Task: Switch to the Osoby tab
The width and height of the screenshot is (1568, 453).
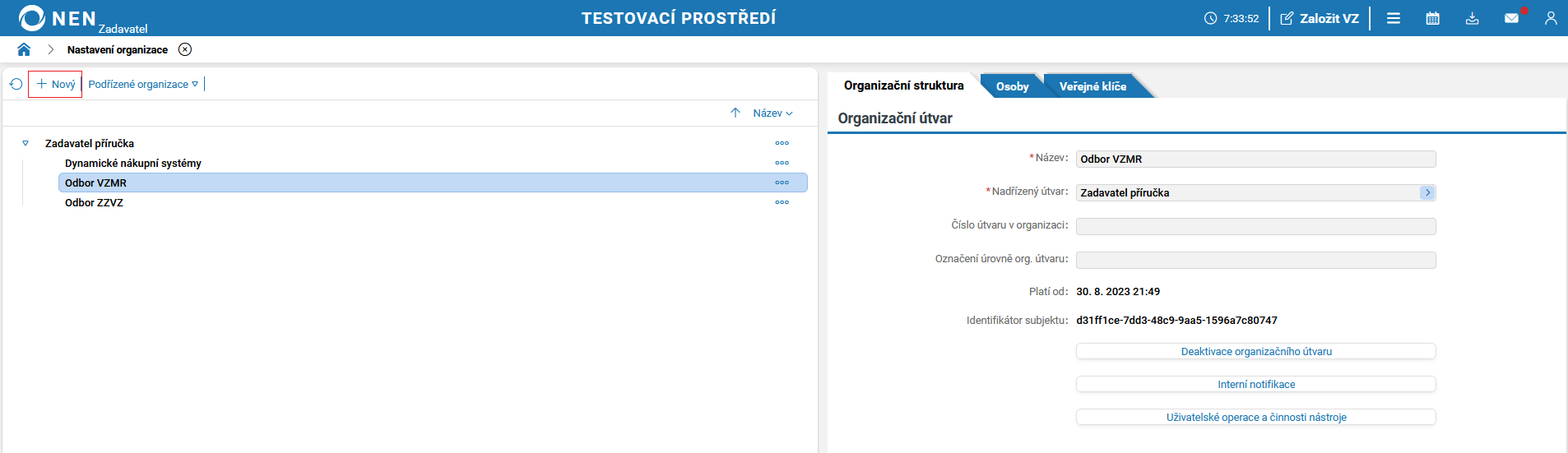Action: click(x=1012, y=86)
